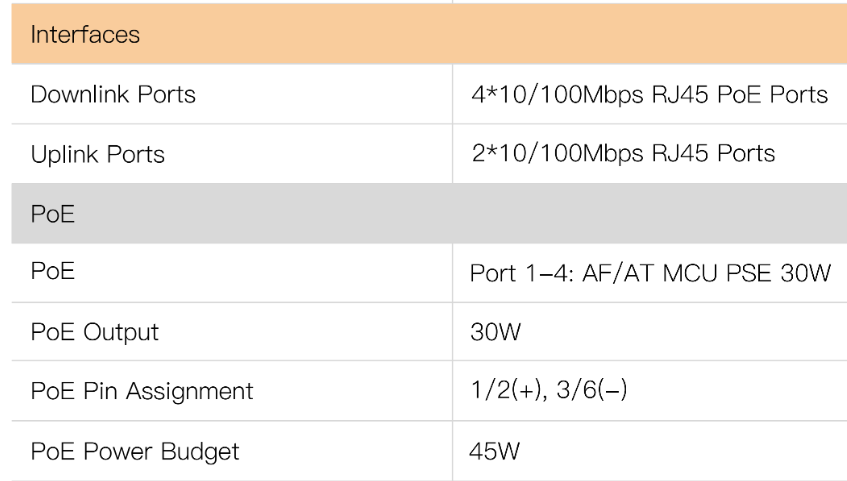
Task: Click the 45W power budget value
Action: [x=495, y=451]
